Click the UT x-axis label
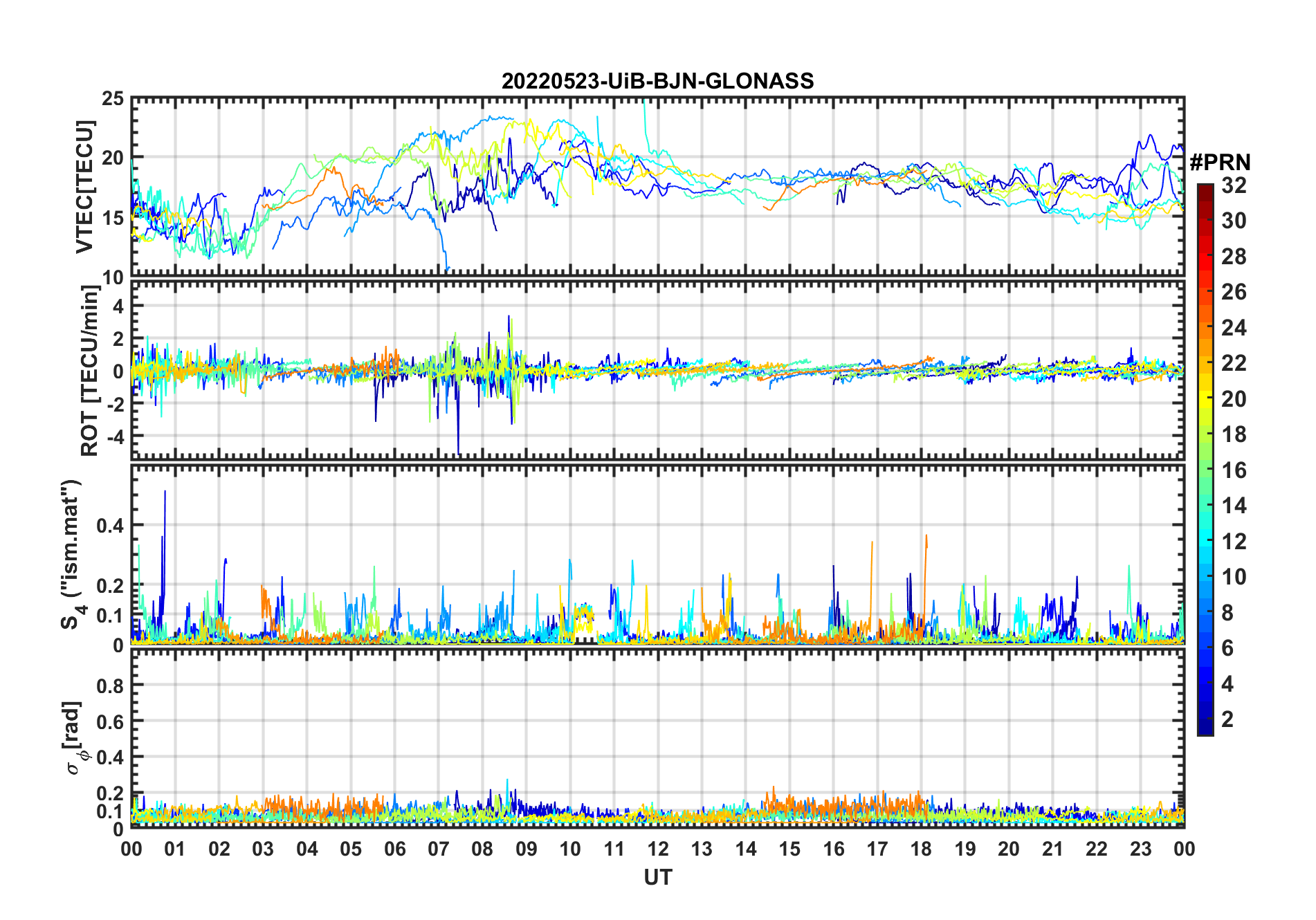1316x920 pixels. pos(657,877)
